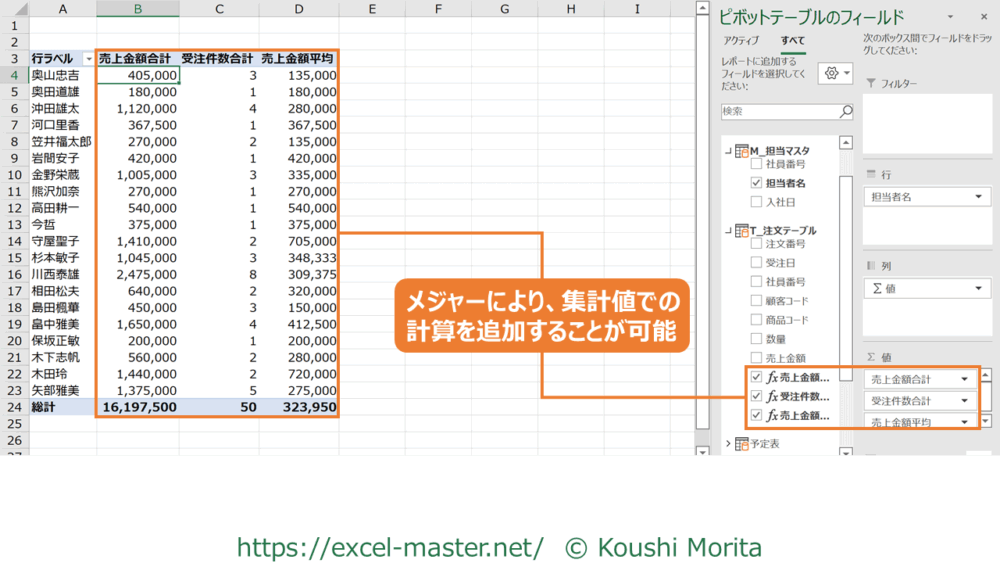This screenshot has height=563, width=1000.
Task: Open the 売上金額合計 dropdown in the Values area
Action: [966, 380]
